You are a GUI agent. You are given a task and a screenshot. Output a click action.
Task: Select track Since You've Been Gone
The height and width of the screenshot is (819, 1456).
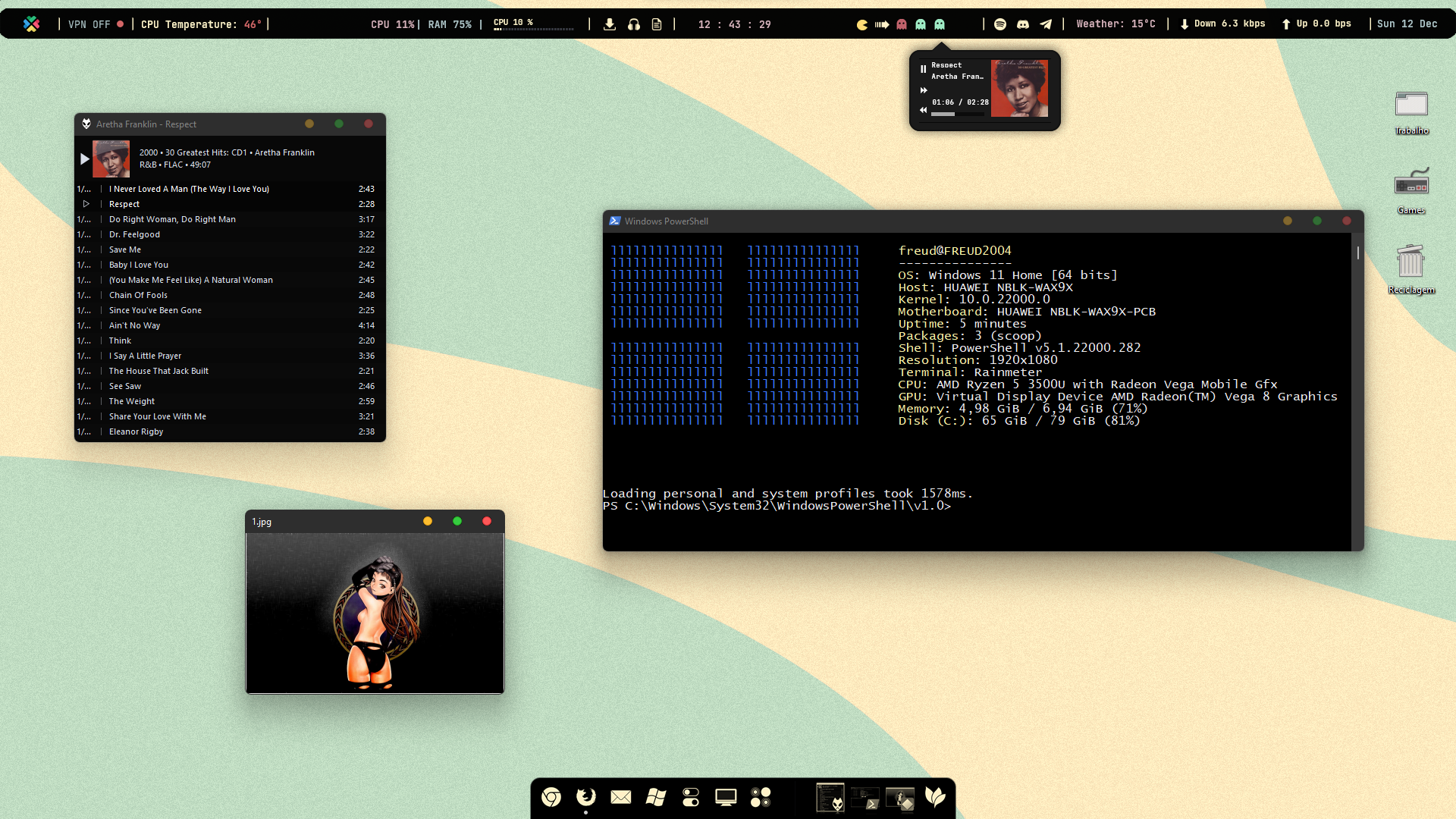coord(230,310)
